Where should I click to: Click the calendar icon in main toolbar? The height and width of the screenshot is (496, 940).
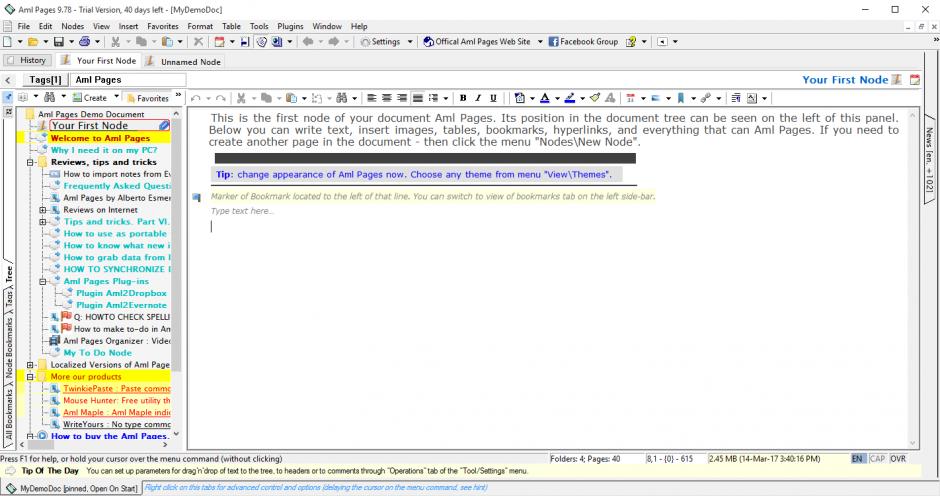(219, 41)
